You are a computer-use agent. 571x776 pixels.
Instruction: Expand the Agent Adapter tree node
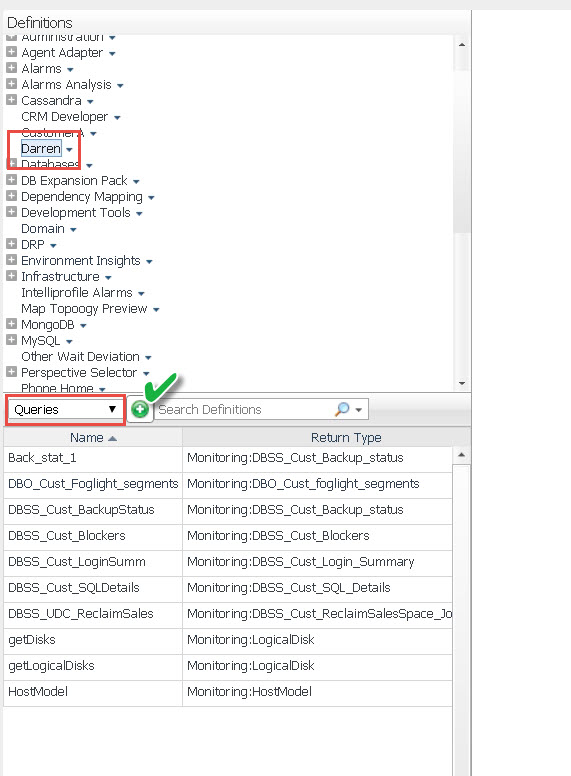(12, 52)
